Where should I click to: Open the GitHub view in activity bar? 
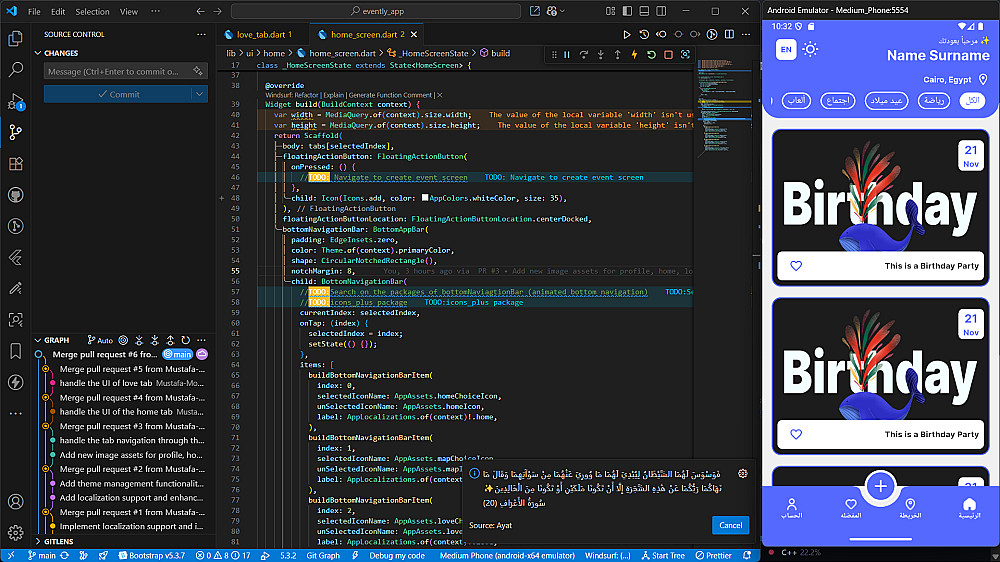pyautogui.click(x=15, y=194)
